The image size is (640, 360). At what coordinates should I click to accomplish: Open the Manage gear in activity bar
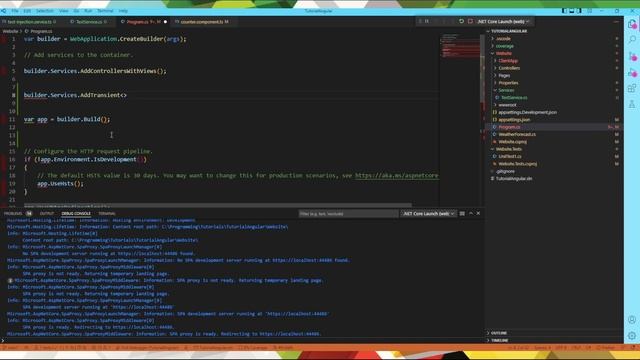[632, 336]
